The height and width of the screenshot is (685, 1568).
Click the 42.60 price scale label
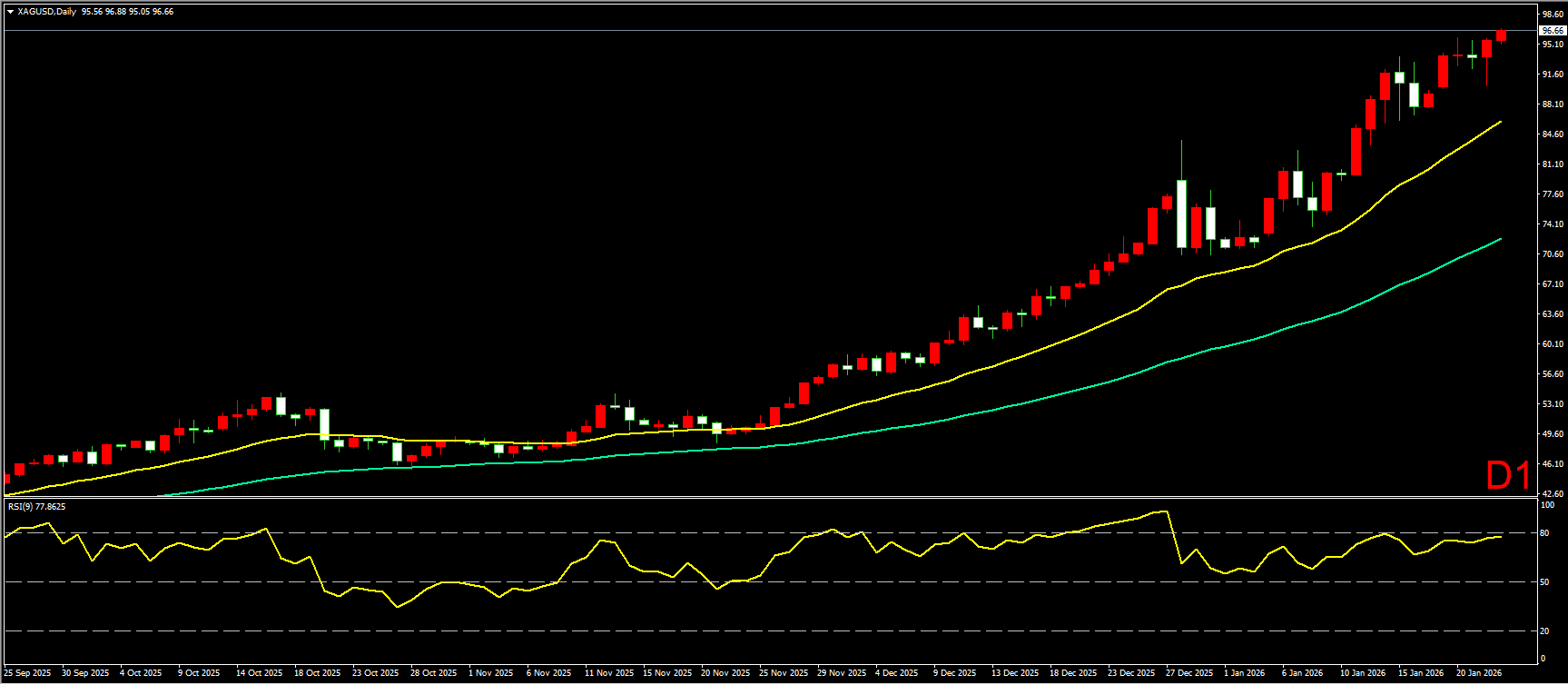pyautogui.click(x=1552, y=494)
